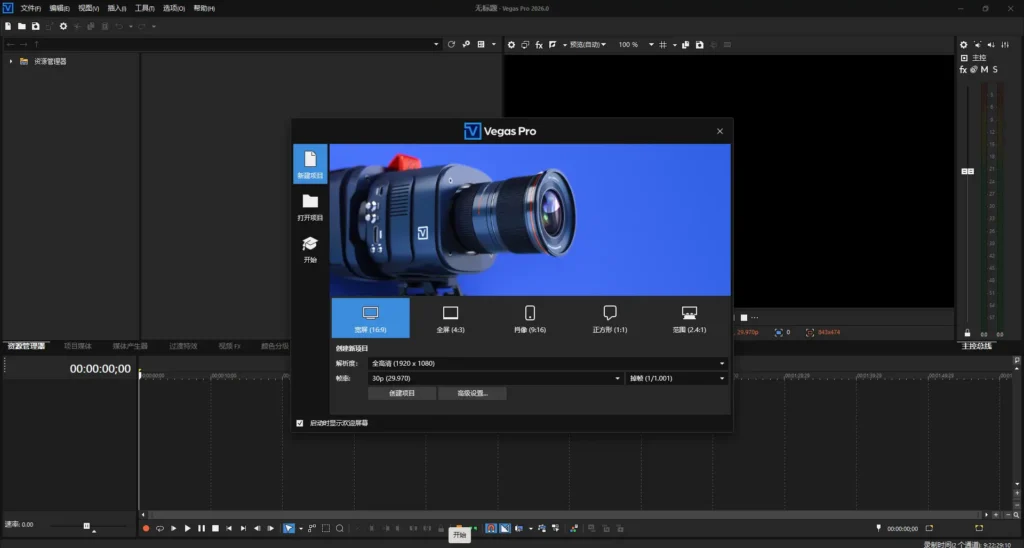Open the 100 % preview zoom dropdown
This screenshot has height=548, width=1024.
pos(635,45)
